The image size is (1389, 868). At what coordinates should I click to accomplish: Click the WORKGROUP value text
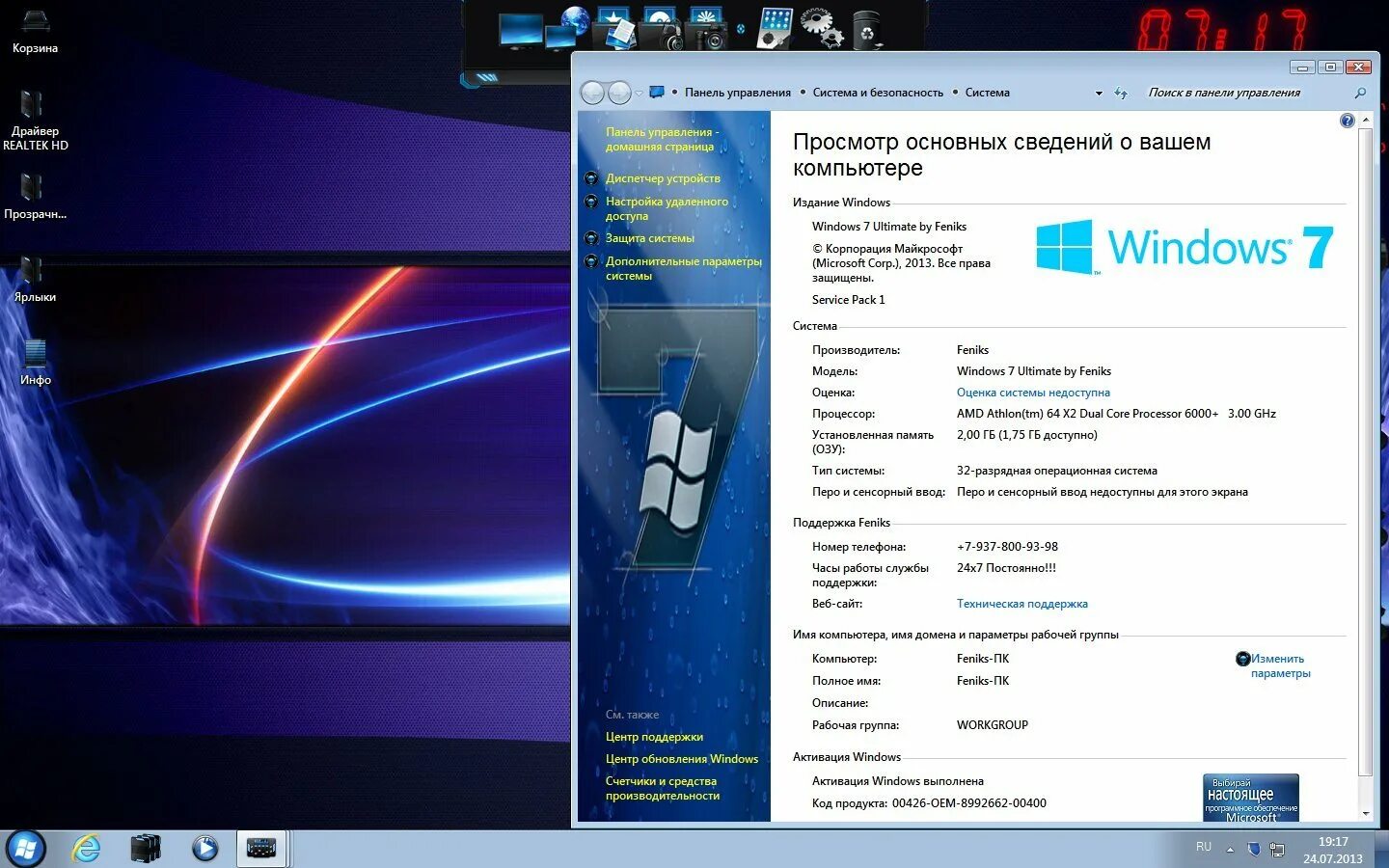click(x=992, y=725)
